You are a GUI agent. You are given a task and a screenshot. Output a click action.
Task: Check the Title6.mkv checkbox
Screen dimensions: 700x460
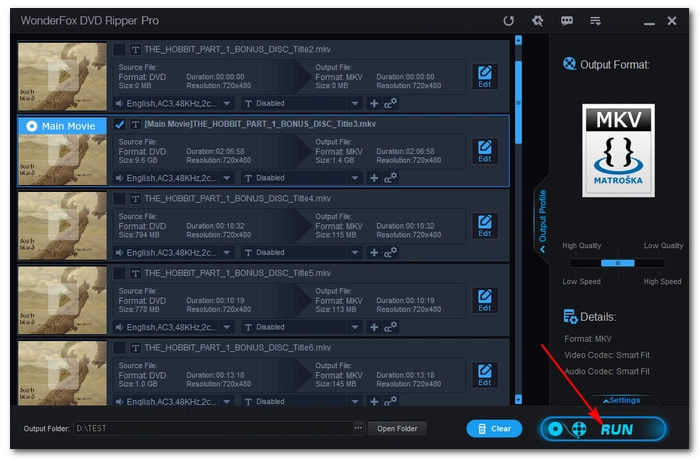tap(119, 347)
